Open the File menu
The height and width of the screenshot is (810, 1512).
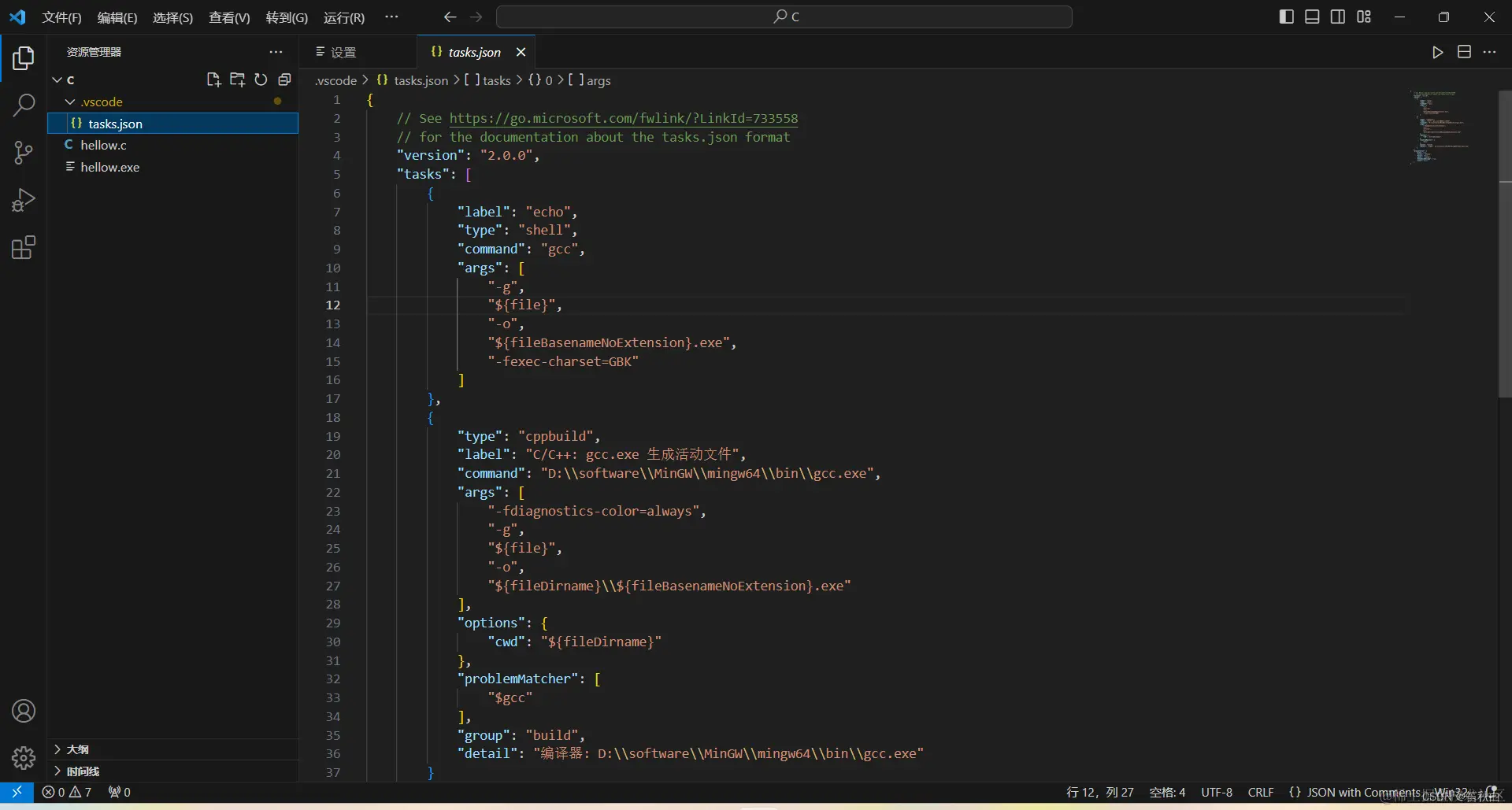pyautogui.click(x=62, y=17)
